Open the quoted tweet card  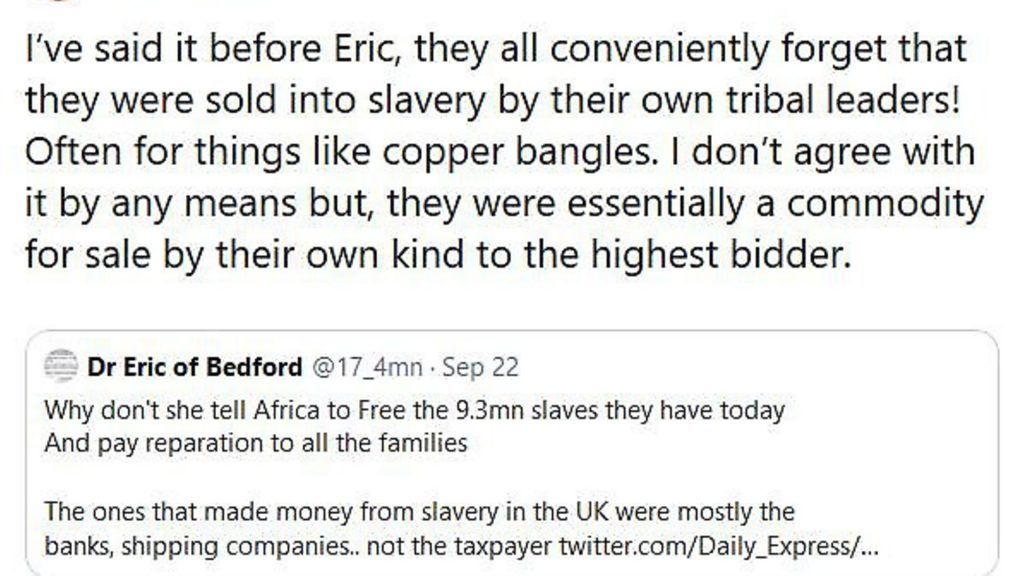coord(512,453)
